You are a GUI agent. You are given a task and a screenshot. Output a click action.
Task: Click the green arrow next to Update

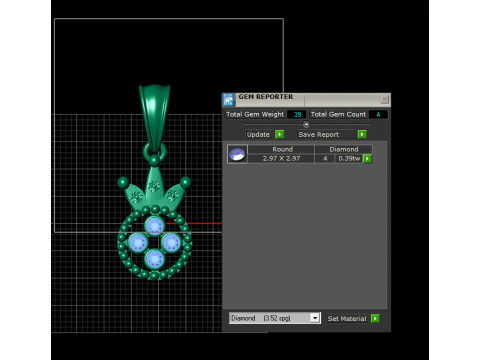tap(279, 134)
